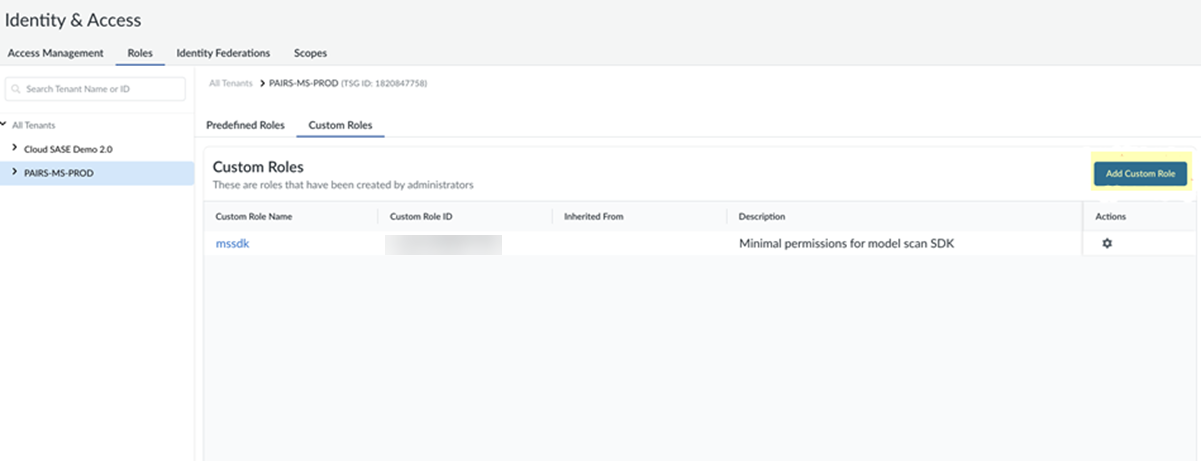Expand the Cloud SASE Demo 2.0 tenant arrow
This screenshot has height=462, width=1201.
(14, 148)
